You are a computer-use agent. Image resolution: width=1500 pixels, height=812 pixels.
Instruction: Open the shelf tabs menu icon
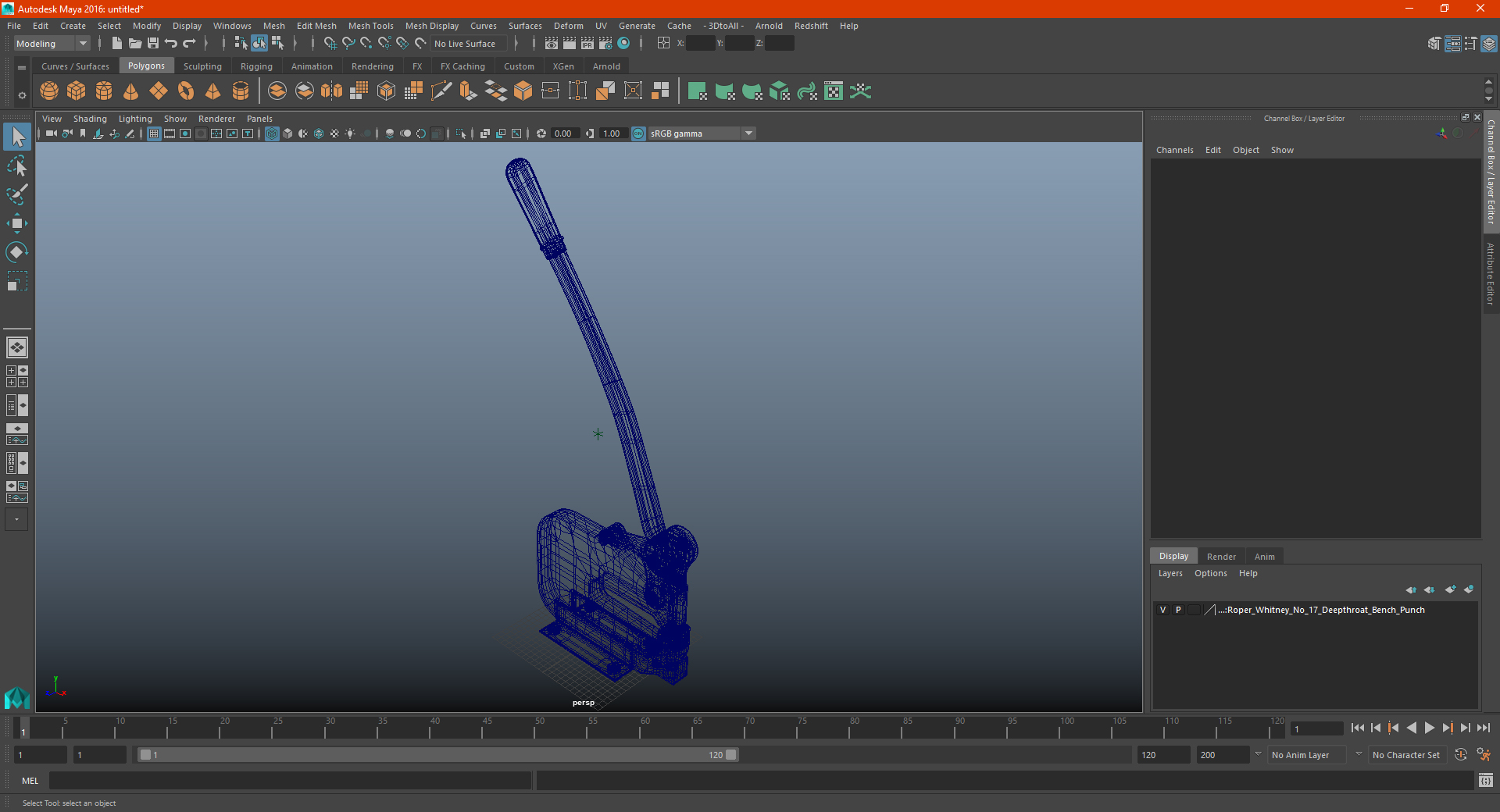point(22,68)
